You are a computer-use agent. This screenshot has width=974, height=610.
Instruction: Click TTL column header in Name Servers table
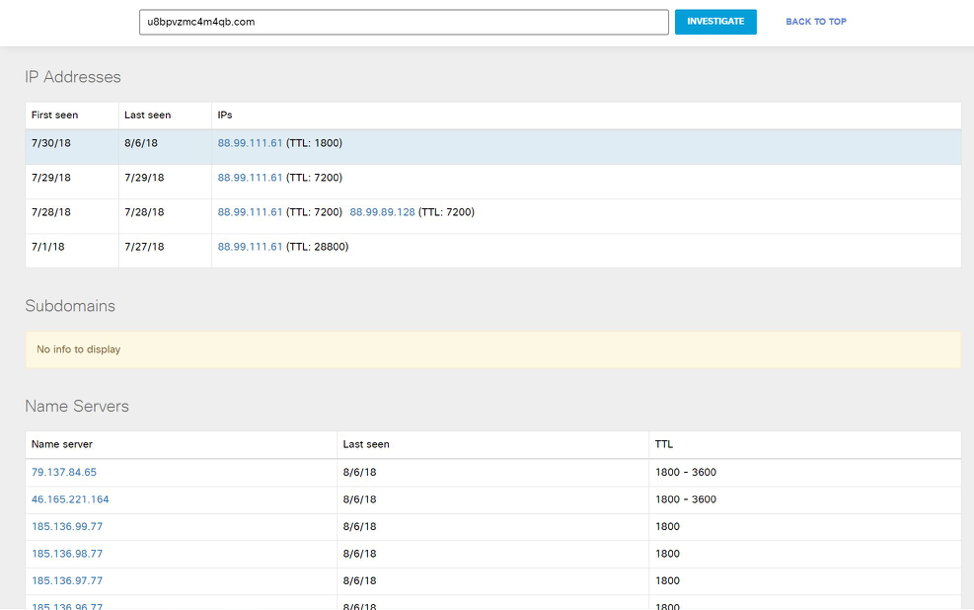[x=664, y=444]
